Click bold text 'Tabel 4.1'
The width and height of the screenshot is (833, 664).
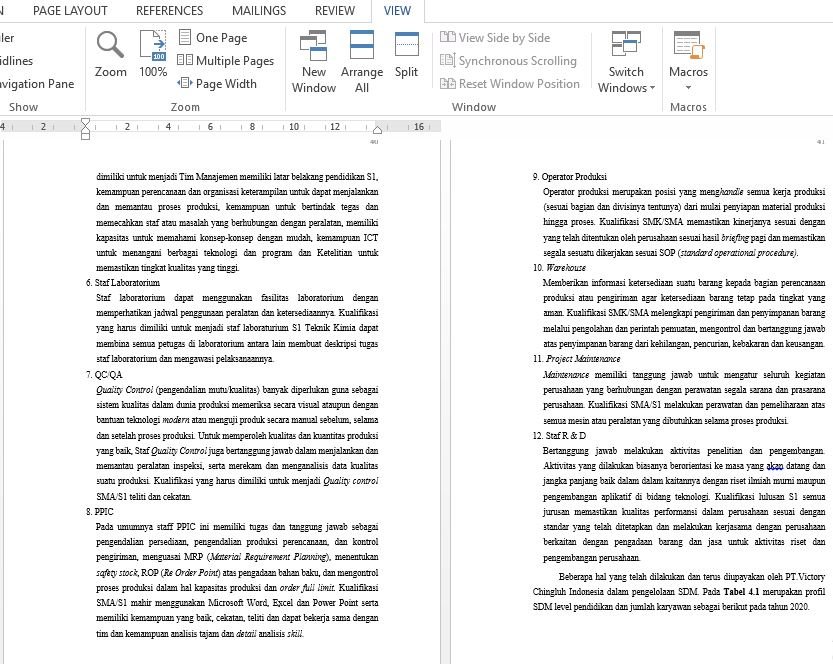coord(741,591)
